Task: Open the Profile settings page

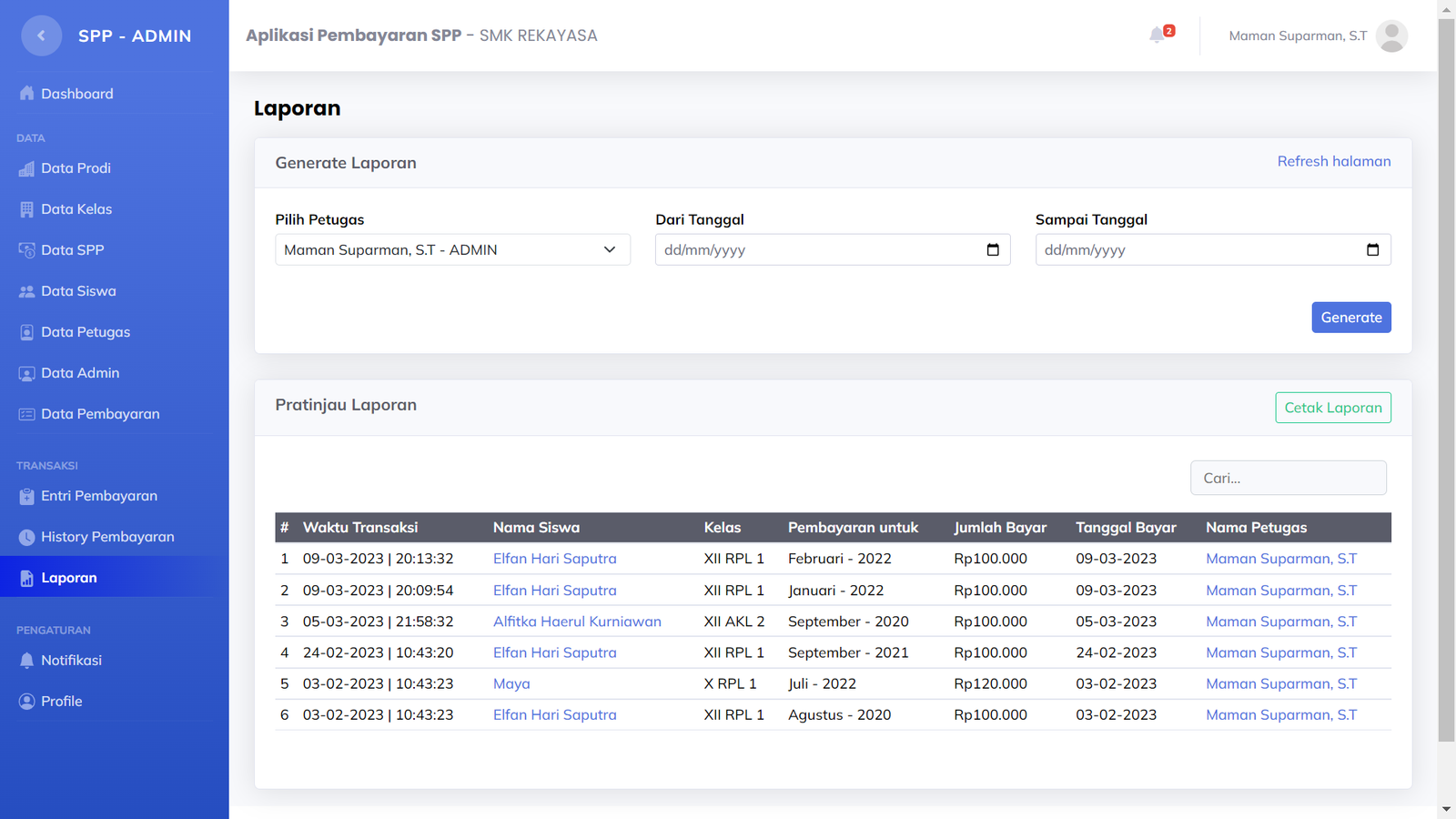Action: [x=61, y=702]
